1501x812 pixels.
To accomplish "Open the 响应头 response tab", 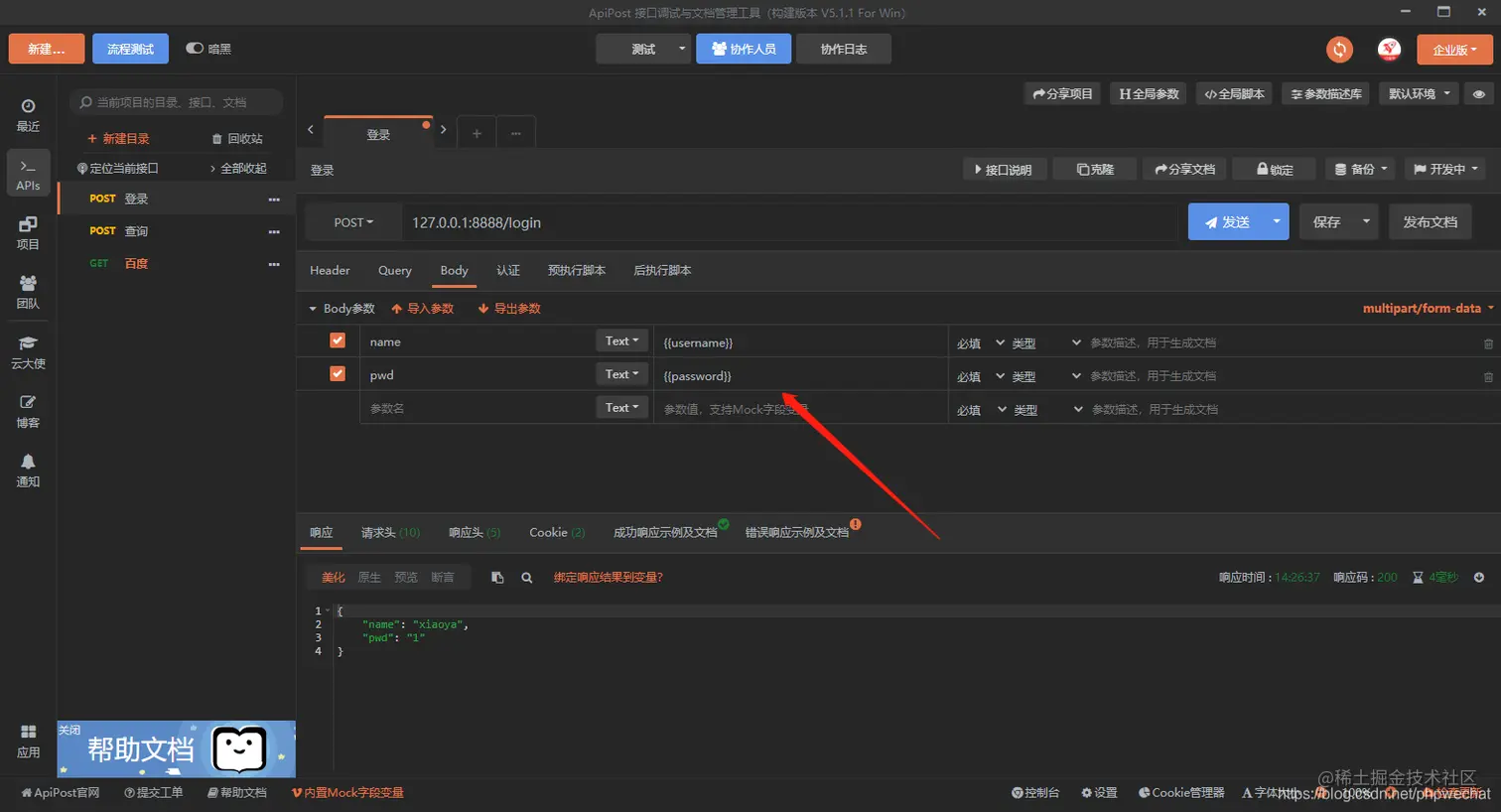I will pos(475,533).
